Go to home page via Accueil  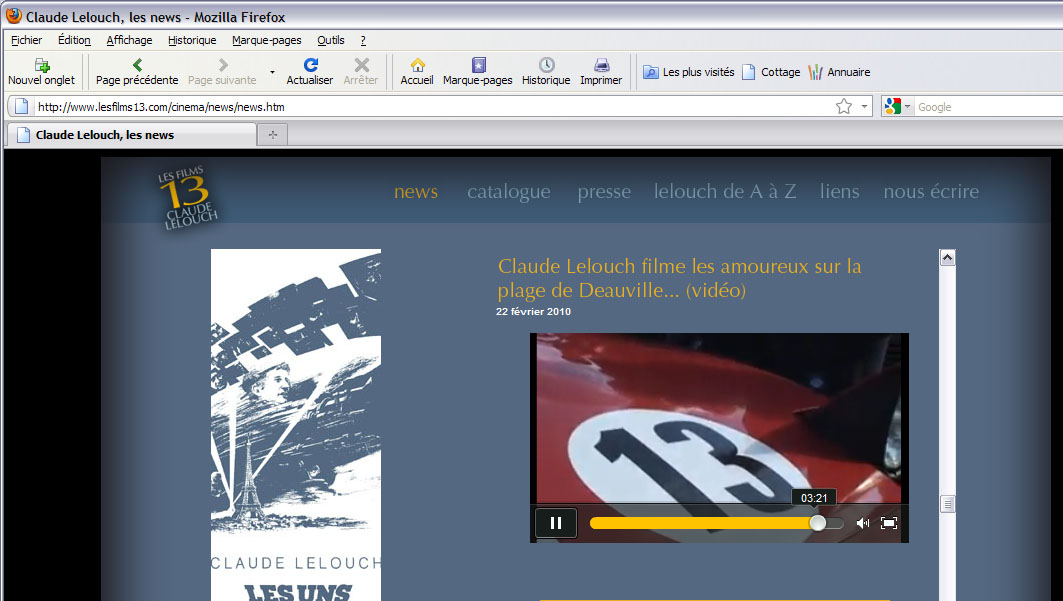(417, 72)
